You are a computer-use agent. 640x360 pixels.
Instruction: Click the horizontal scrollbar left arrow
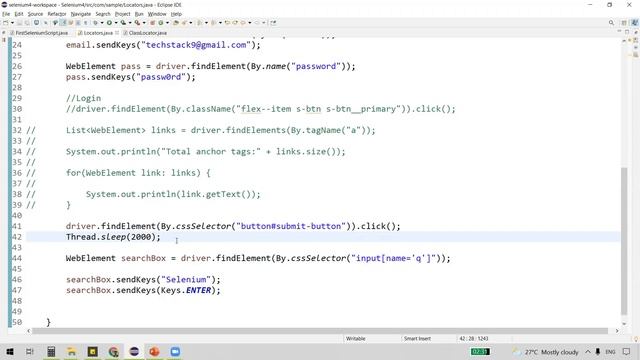point(29,331)
